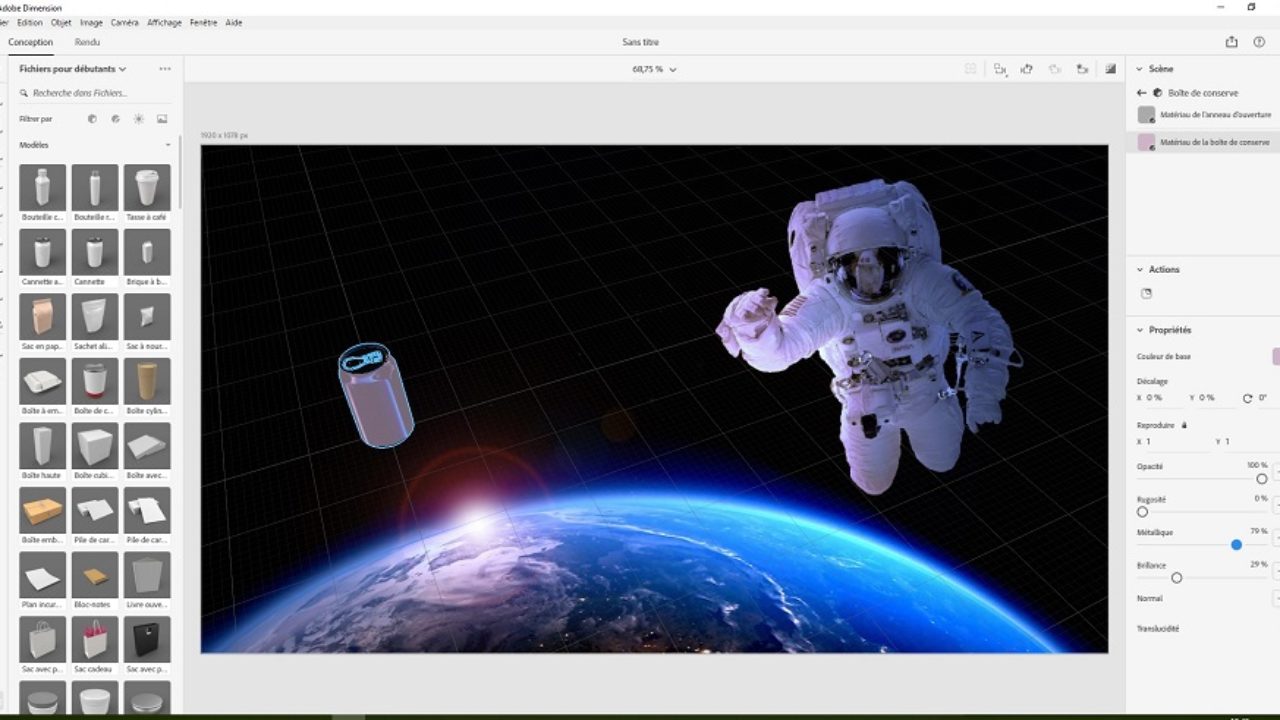The width and height of the screenshot is (1280, 720).
Task: Click the Rugosité slider handle
Action: pos(1142,512)
